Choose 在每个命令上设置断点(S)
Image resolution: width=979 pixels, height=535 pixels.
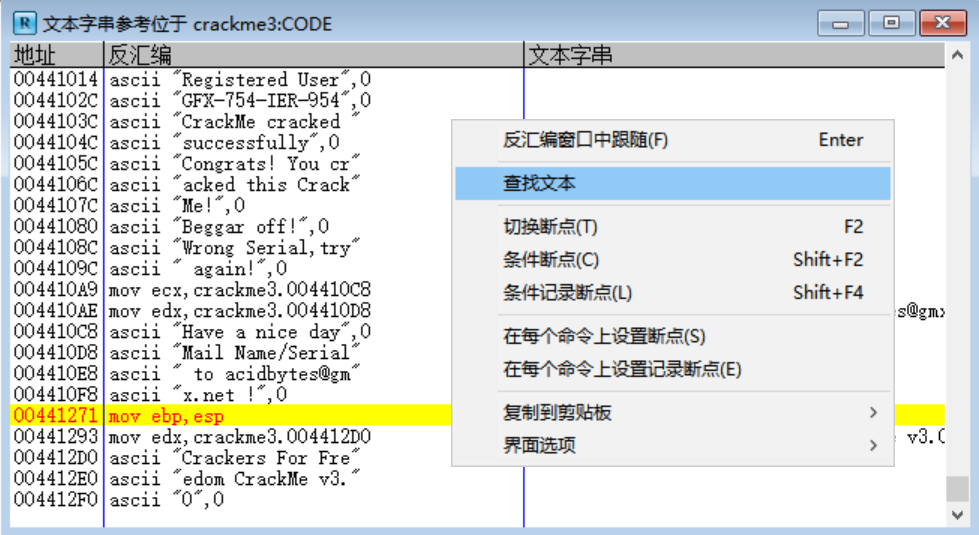673,336
